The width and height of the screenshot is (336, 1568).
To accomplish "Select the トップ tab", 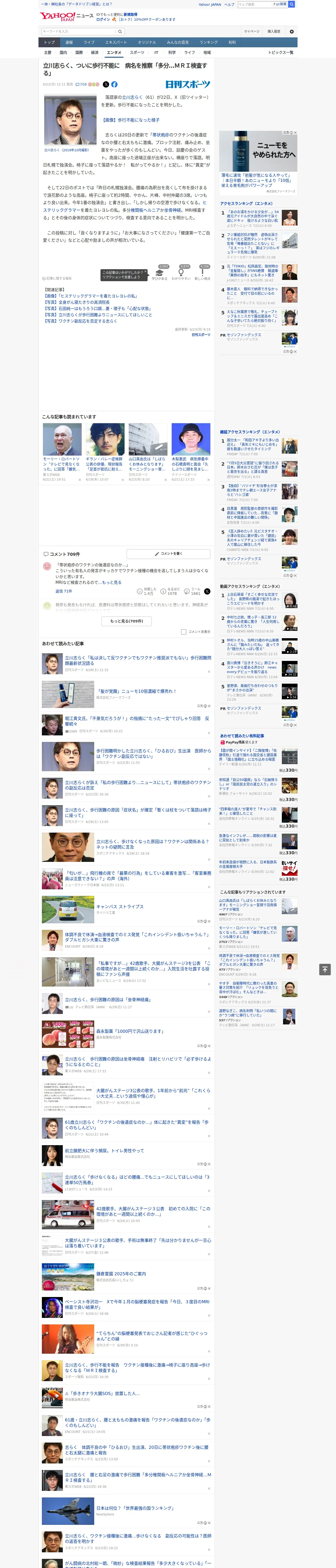I will pos(49,43).
